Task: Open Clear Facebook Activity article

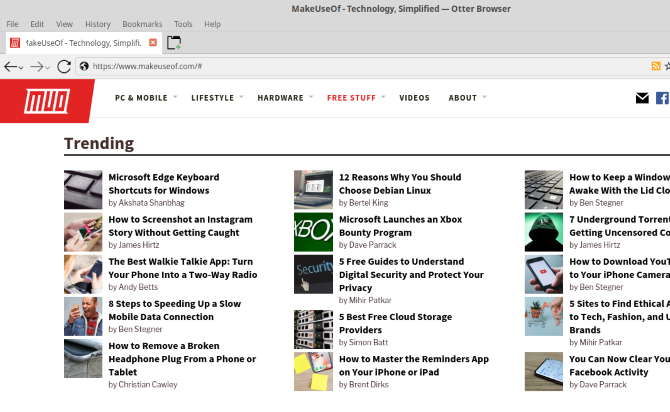Action: (620, 365)
